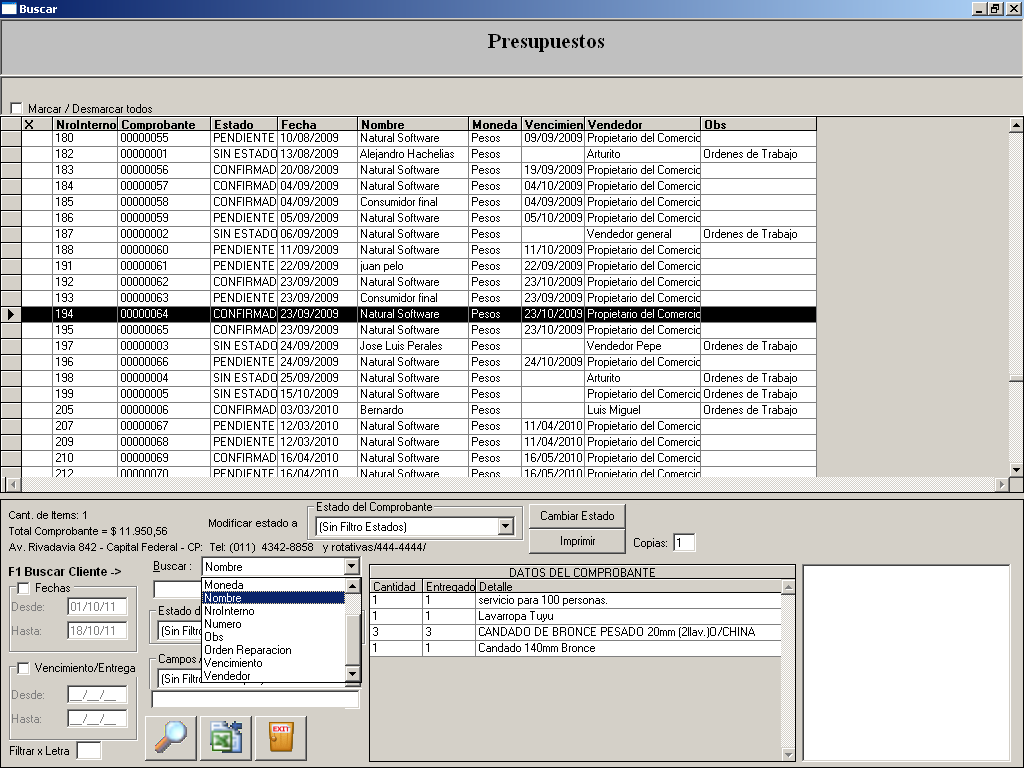
Task: Click Vendedor general cell in row 187
Action: [x=643, y=234]
